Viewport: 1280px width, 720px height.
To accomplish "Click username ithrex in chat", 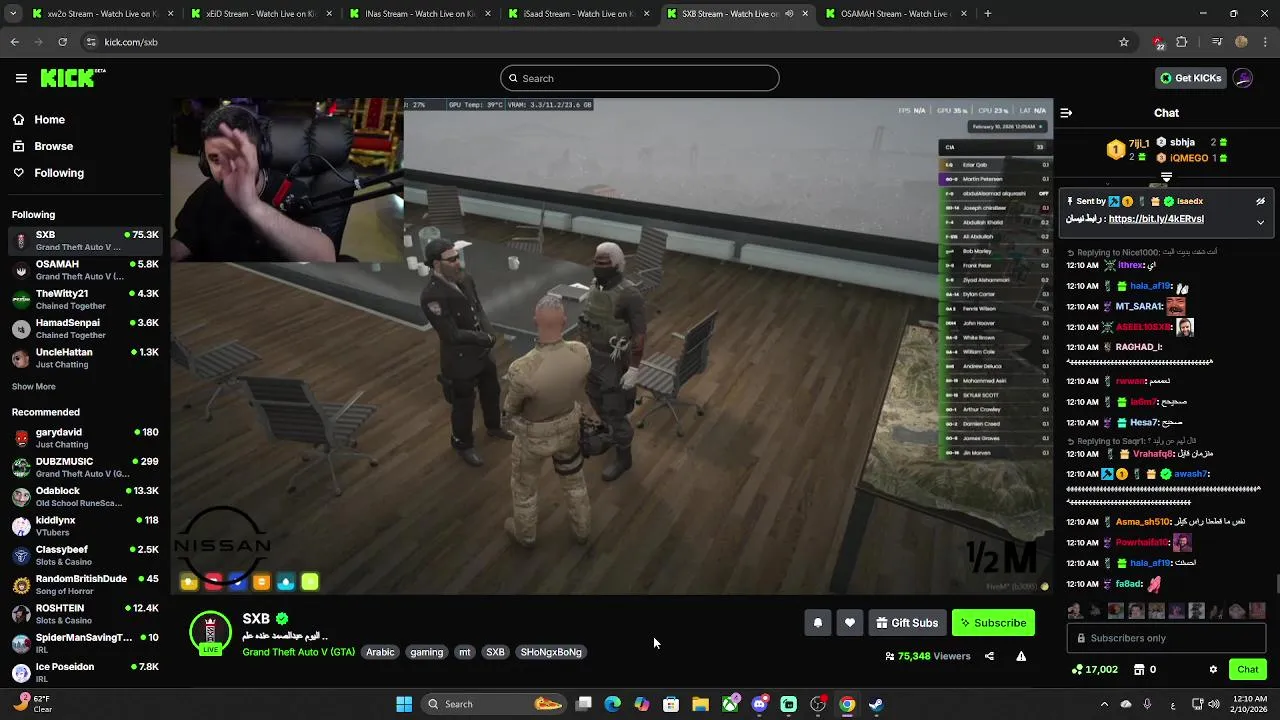I will click(x=1130, y=265).
